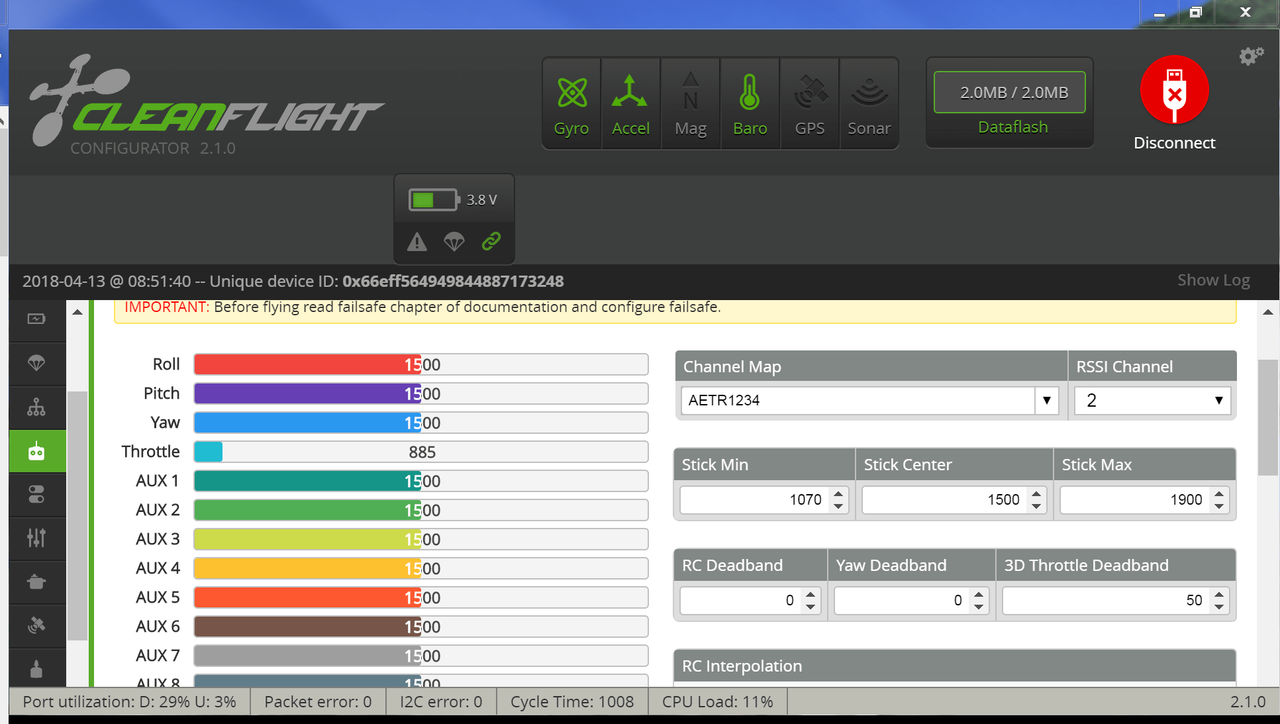
Task: Open the Failsafe parachute tab in the sidebar
Action: coord(37,363)
